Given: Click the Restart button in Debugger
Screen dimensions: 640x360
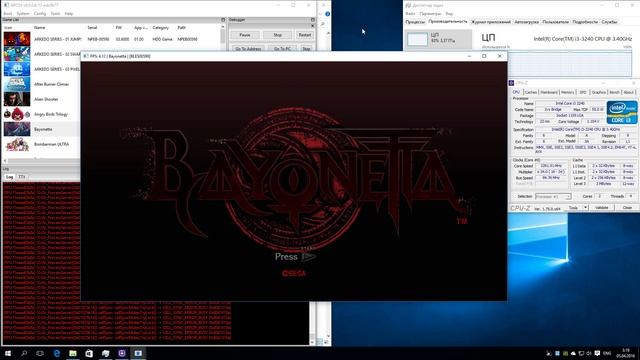Looking at the screenshot, I should pos(304,35).
